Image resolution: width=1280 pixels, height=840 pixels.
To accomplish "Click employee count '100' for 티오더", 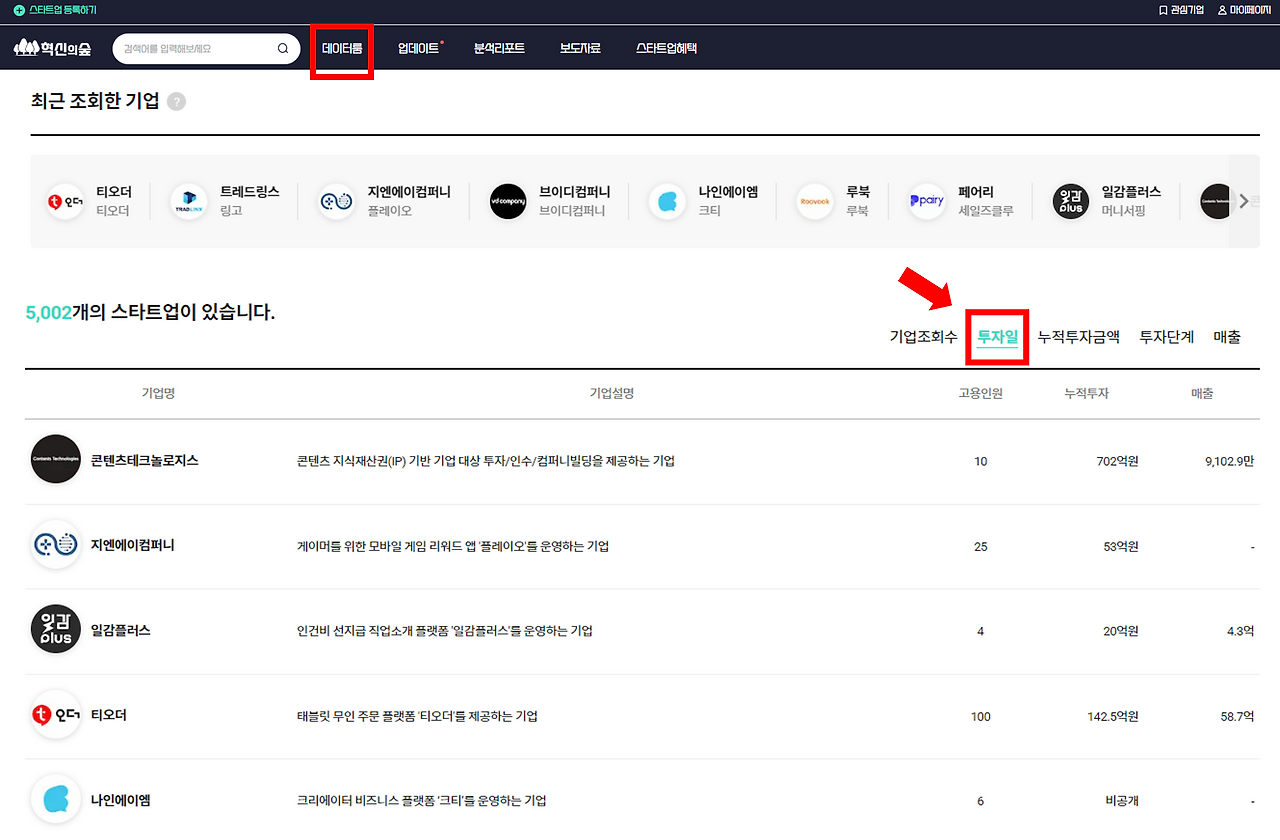I will [980, 716].
